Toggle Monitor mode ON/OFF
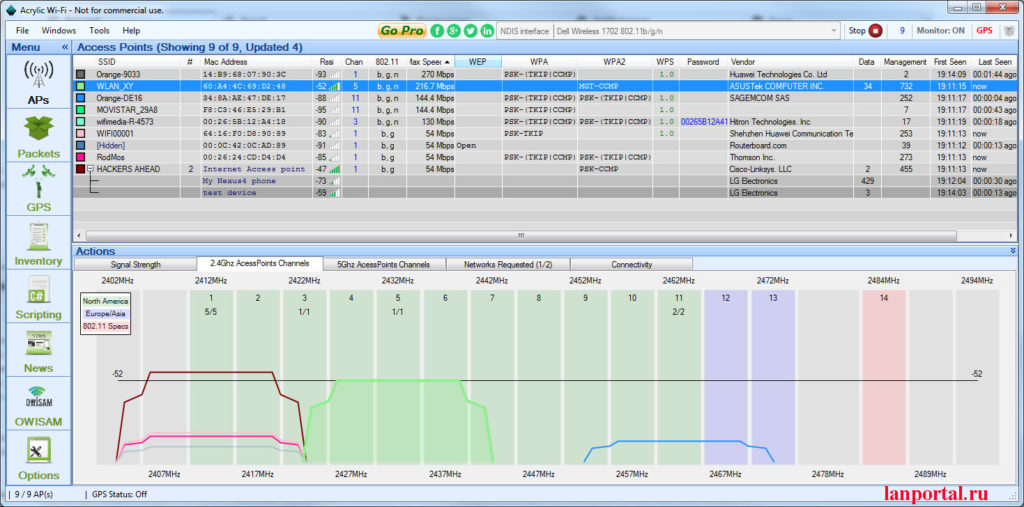The height and width of the screenshot is (507, 1024). coord(940,31)
